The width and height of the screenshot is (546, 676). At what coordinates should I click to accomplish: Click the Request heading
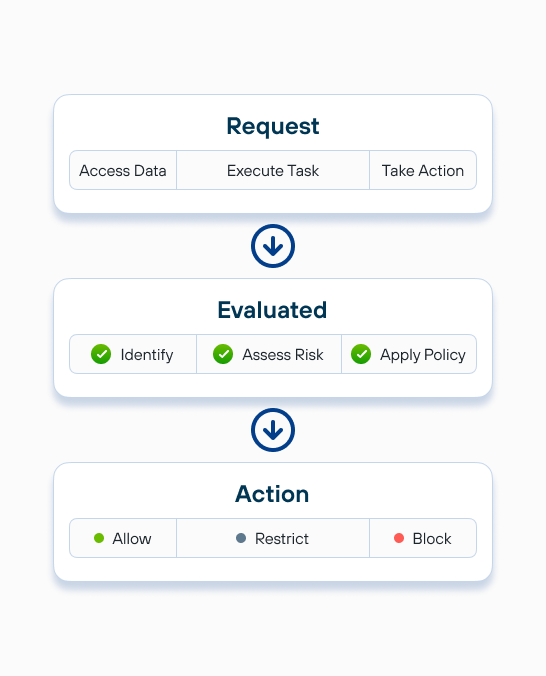coord(273,126)
